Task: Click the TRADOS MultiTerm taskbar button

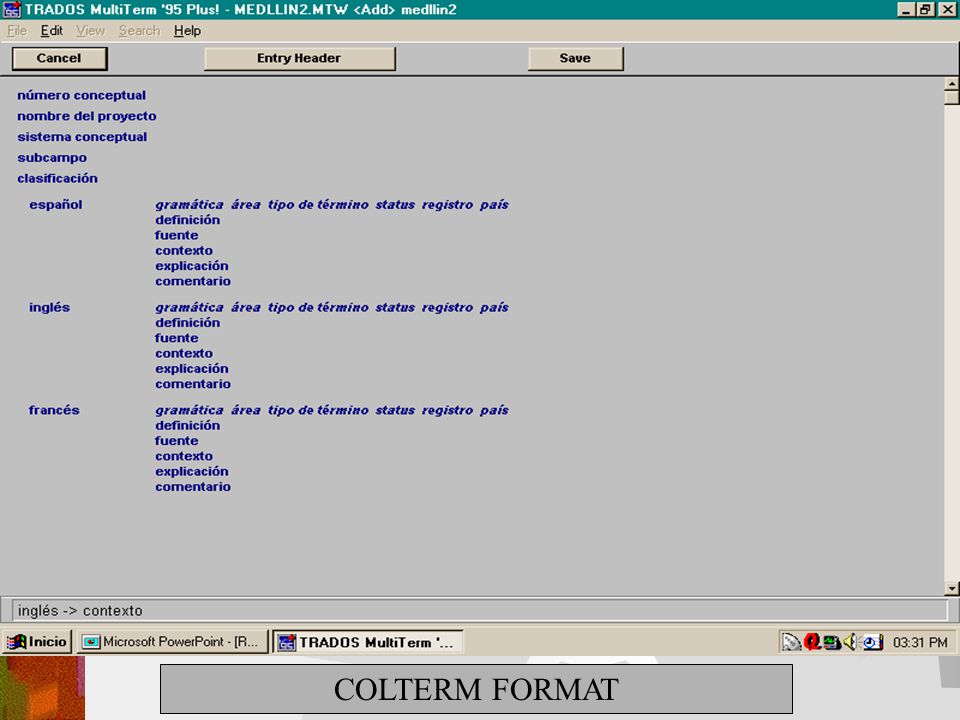Action: pyautogui.click(x=368, y=642)
